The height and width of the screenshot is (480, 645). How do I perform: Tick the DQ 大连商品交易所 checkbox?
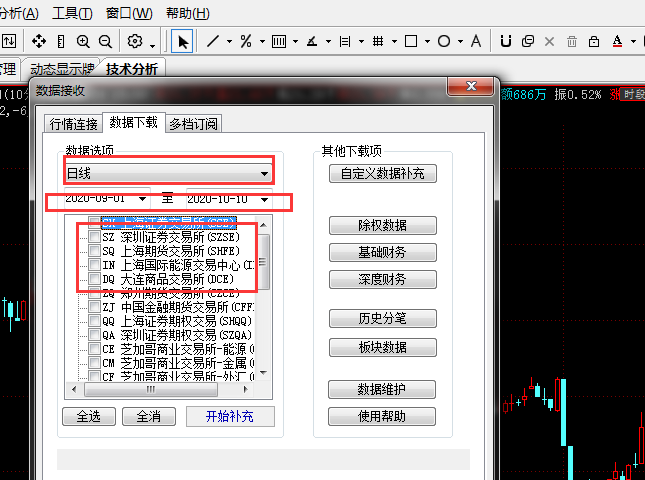click(x=94, y=279)
